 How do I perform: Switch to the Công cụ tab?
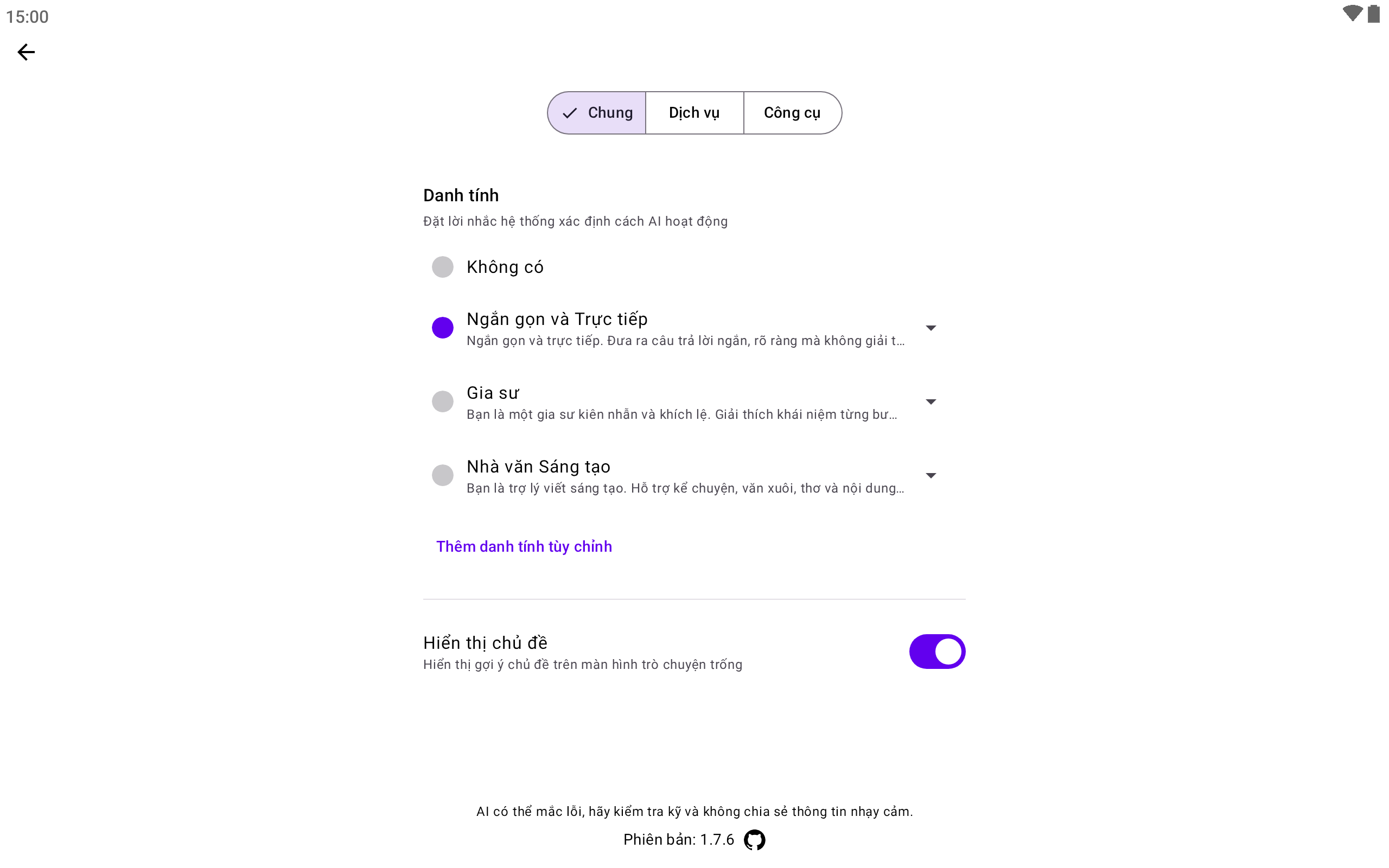(792, 113)
